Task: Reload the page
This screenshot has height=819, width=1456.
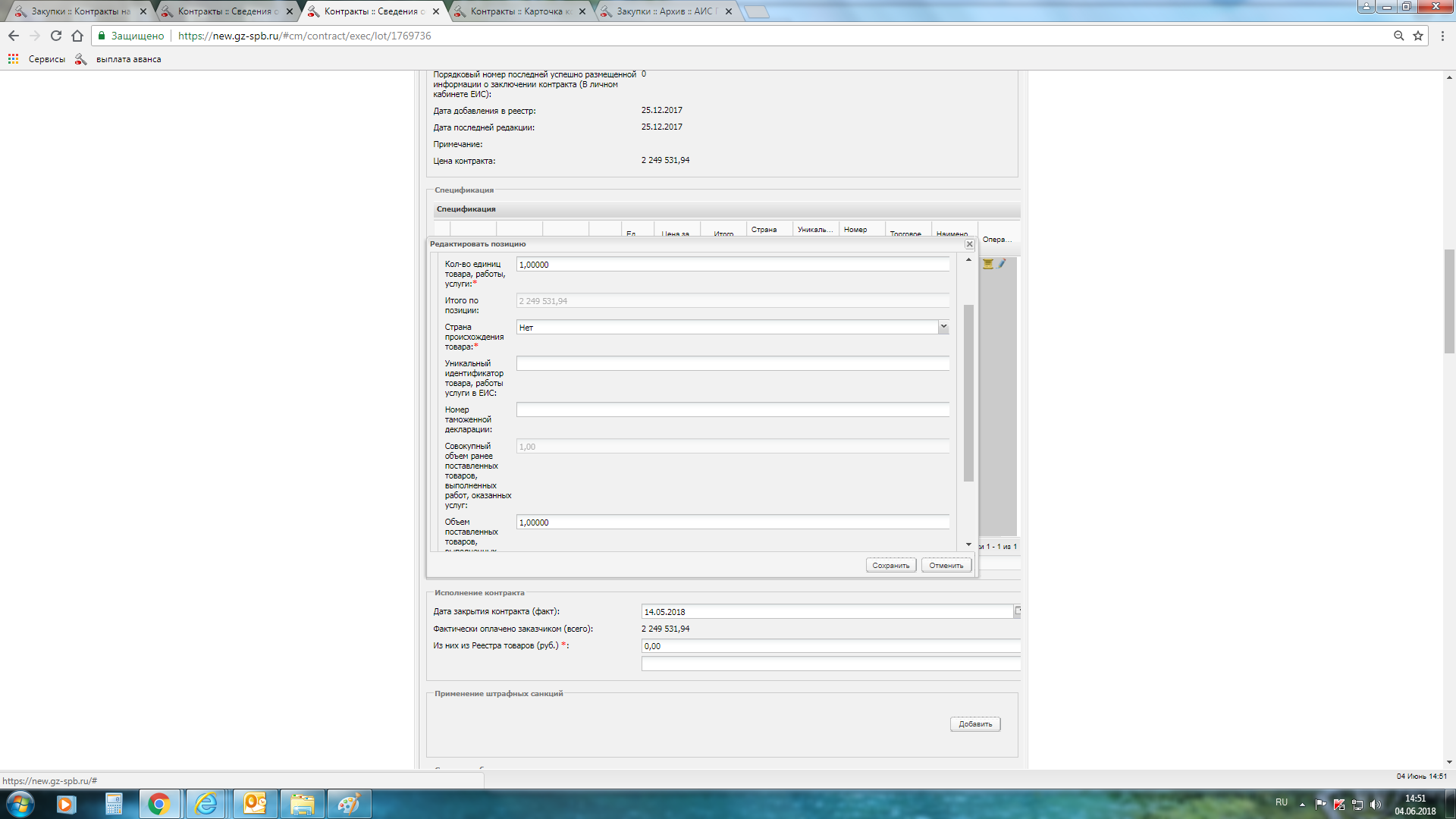Action: [56, 36]
